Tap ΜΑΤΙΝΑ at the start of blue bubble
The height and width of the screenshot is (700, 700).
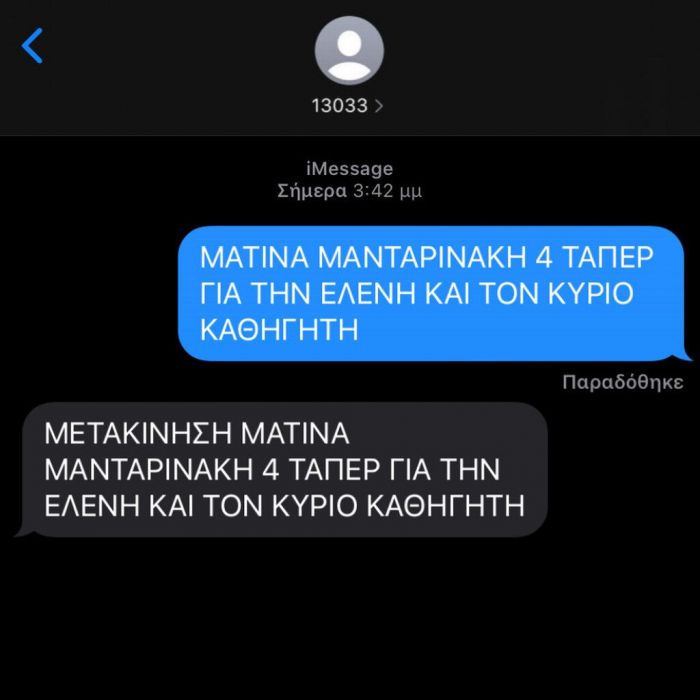click(254, 257)
